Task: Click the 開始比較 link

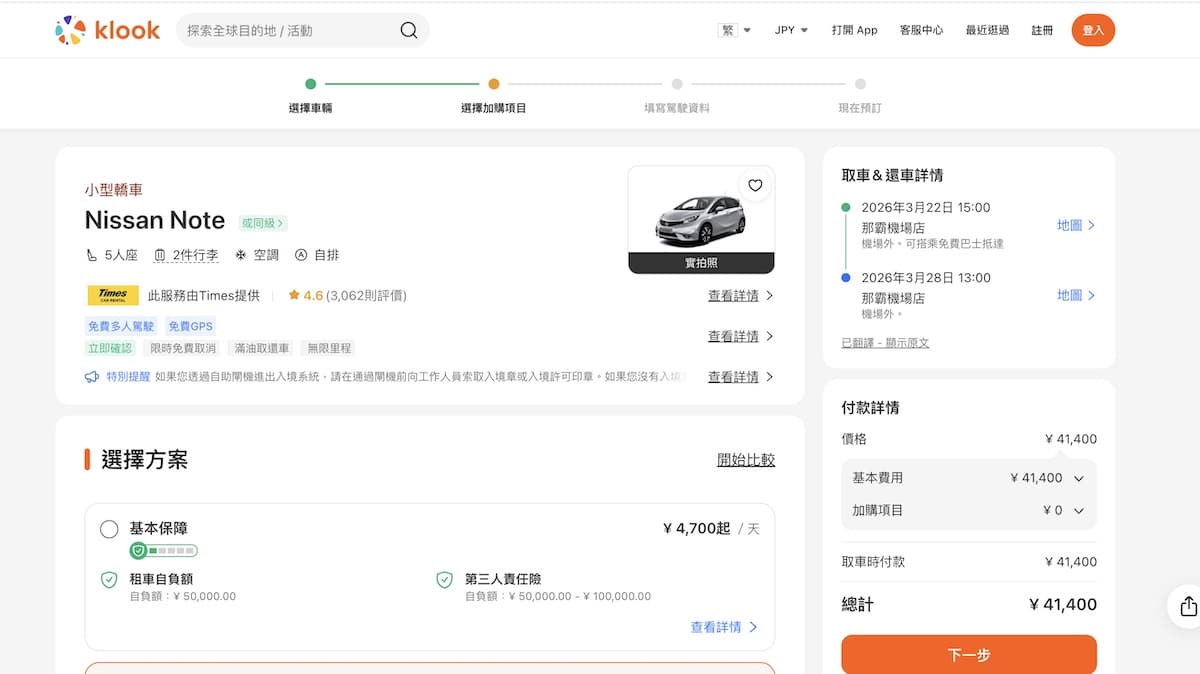Action: [x=746, y=460]
